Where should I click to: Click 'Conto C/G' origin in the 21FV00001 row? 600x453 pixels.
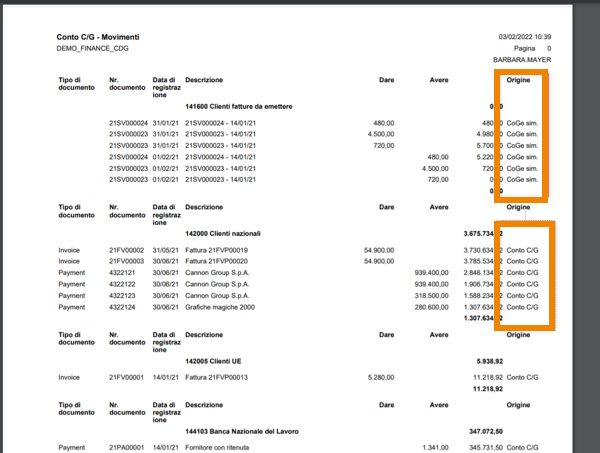(x=522, y=378)
